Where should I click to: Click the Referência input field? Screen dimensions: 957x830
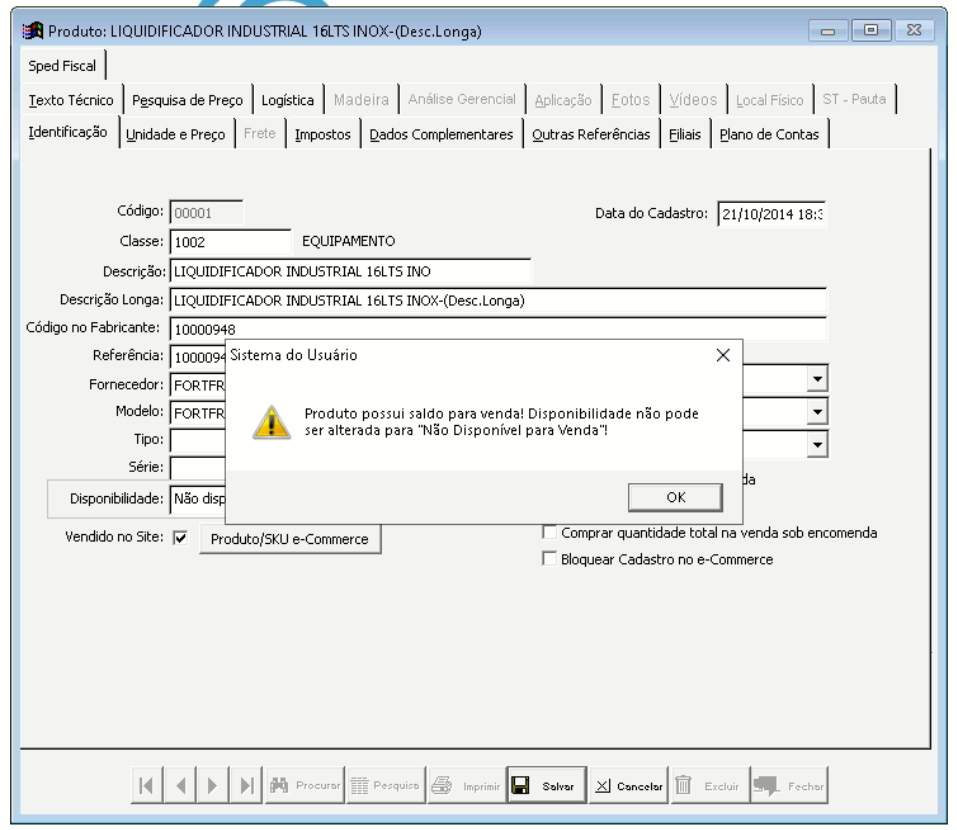198,357
